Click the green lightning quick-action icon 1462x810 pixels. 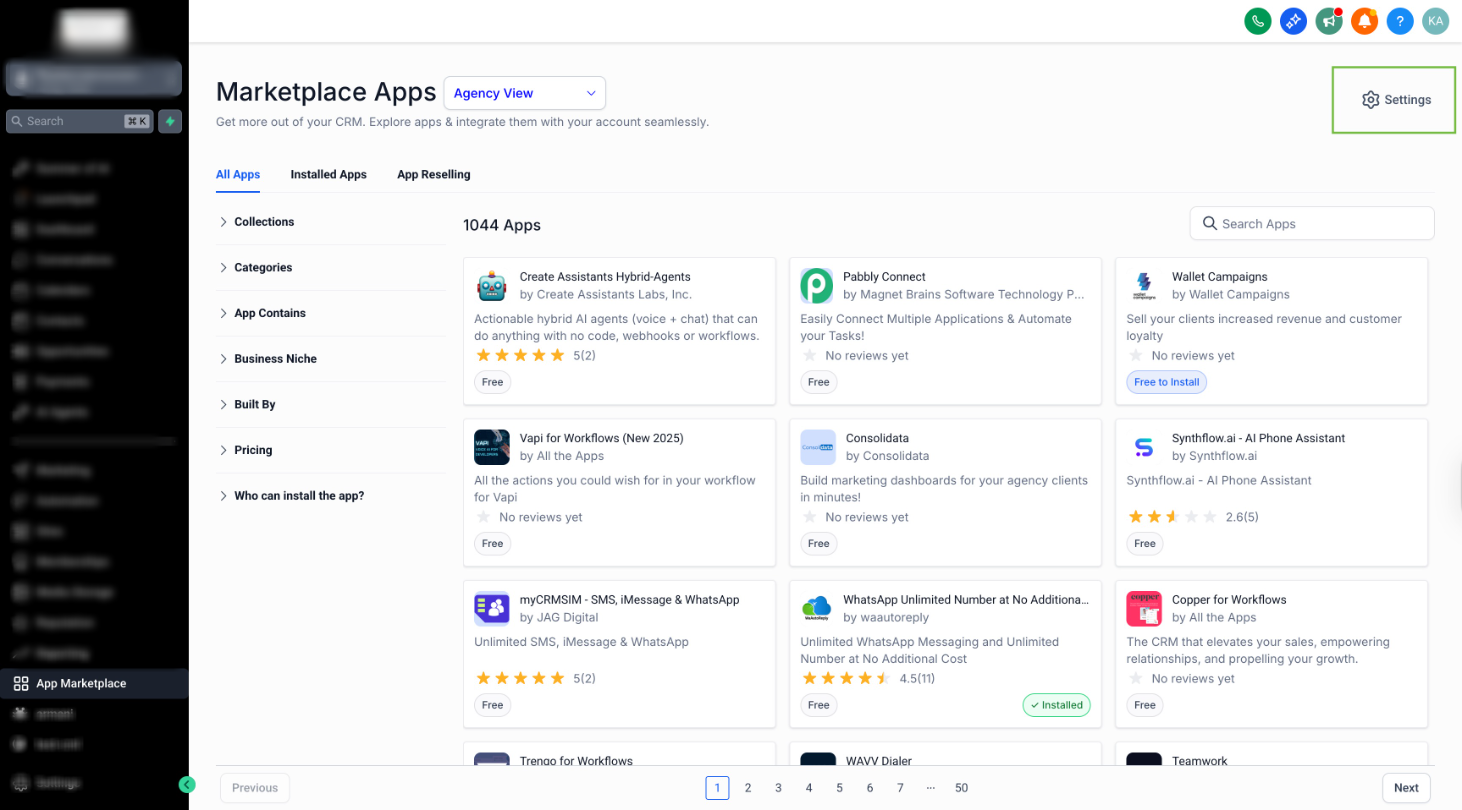(170, 121)
